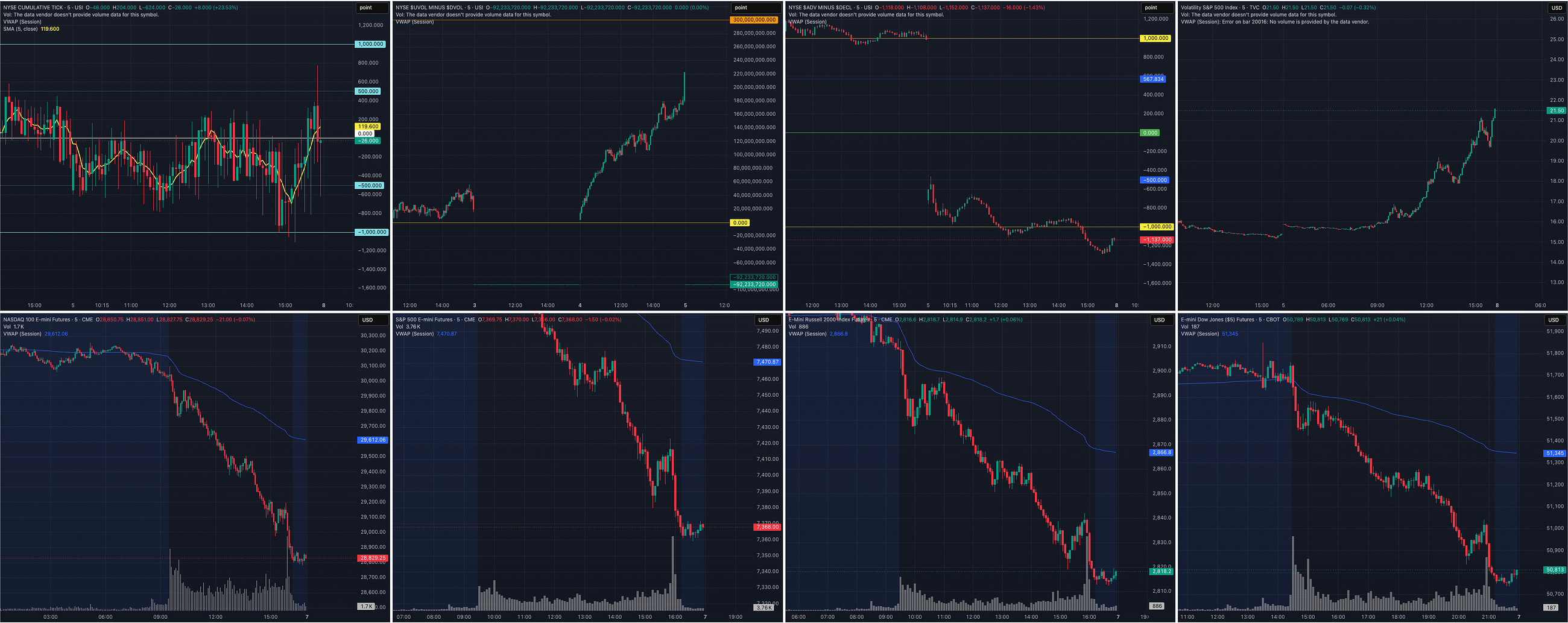
Task: Click the orange 300,000,000.000 price label
Action: (x=754, y=20)
